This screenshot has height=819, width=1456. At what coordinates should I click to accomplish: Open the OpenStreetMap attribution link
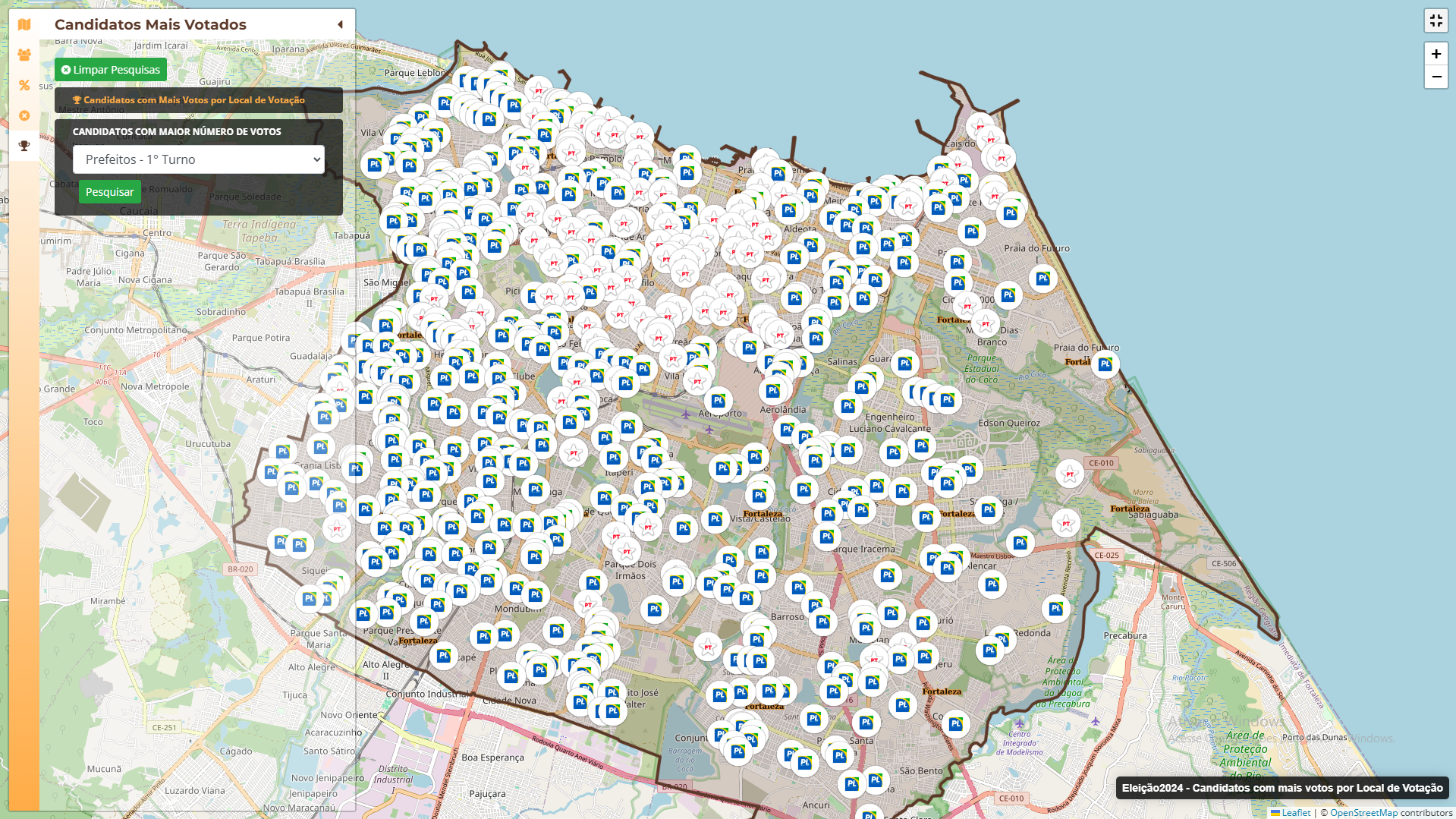point(1363,813)
